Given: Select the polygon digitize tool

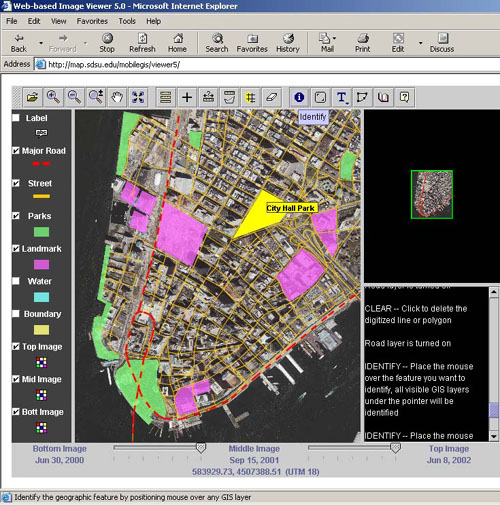Looking at the screenshot, I should coord(362,97).
